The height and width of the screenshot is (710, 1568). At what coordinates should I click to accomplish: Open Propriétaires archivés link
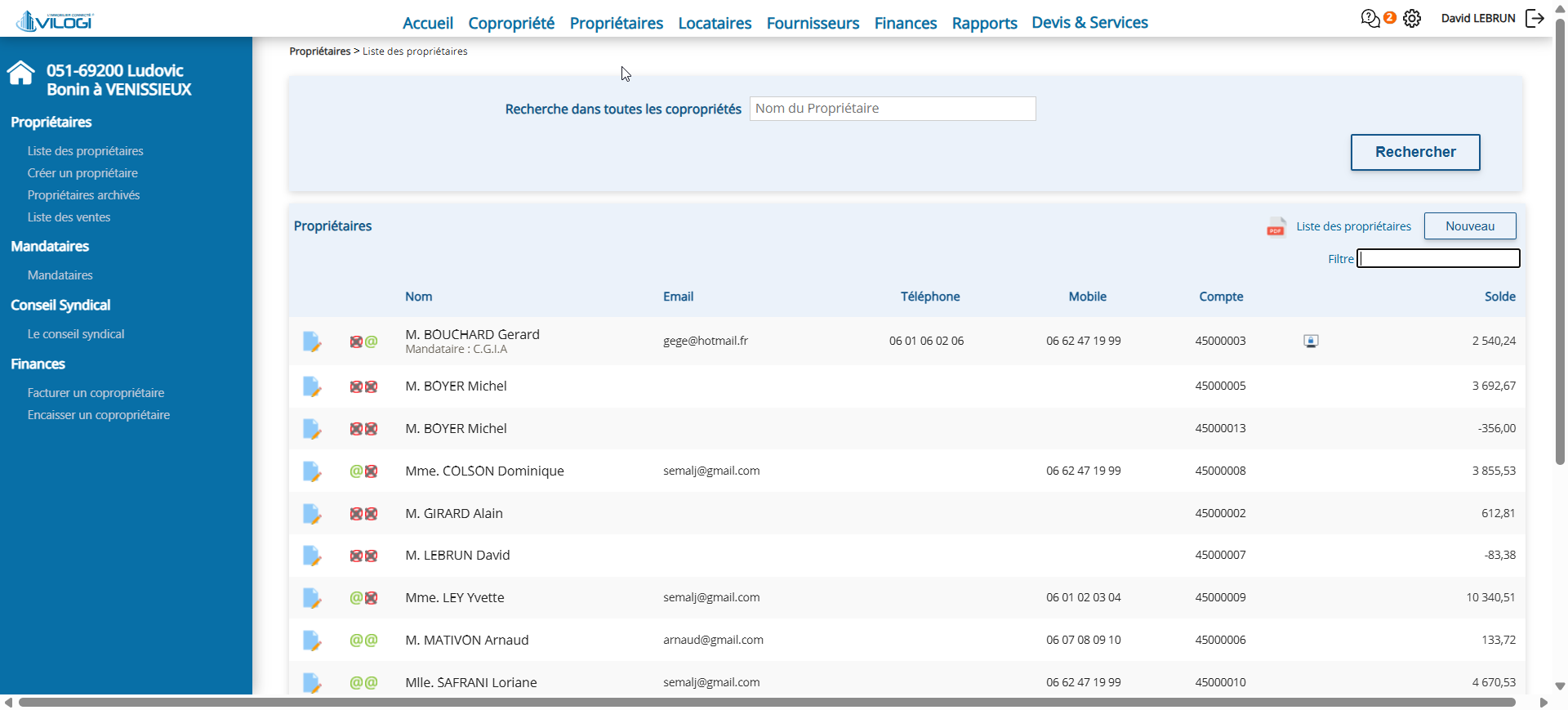(x=83, y=195)
